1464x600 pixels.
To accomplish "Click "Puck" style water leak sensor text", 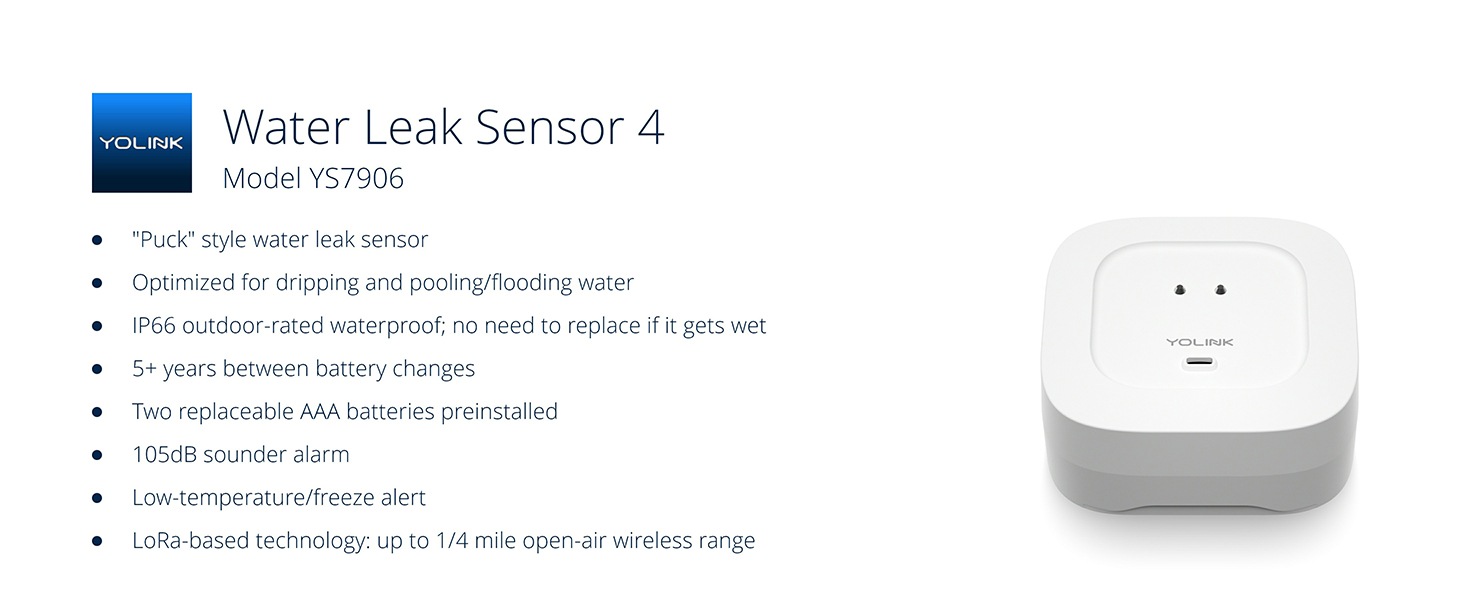I will point(280,240).
